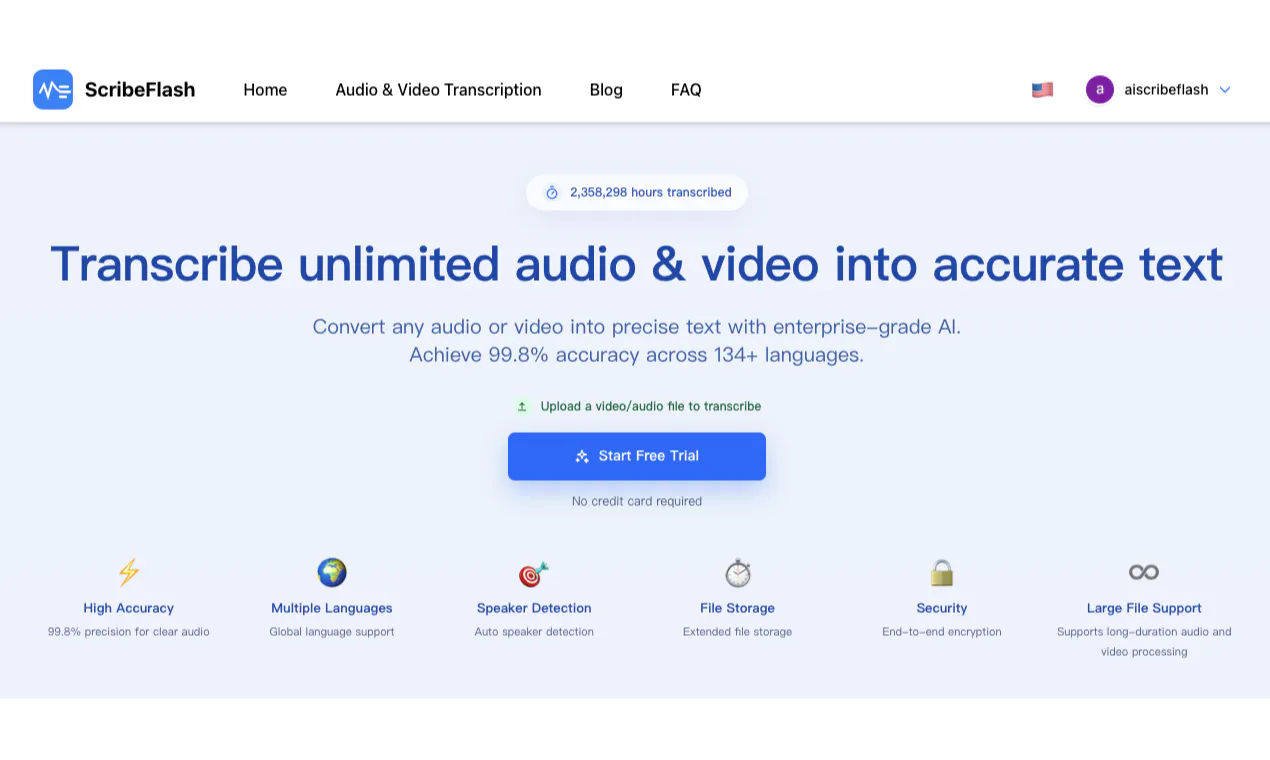Click the stopwatch icon in hours badge
This screenshot has width=1270, height=760.
552,192
